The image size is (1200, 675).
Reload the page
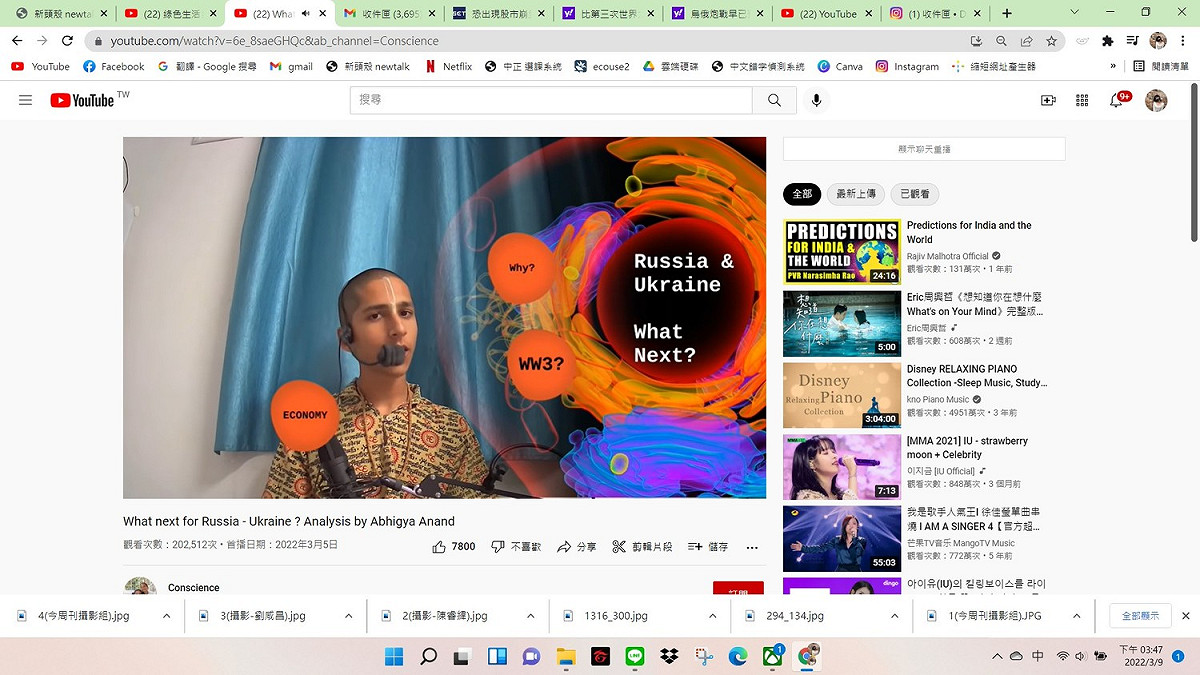[67, 41]
